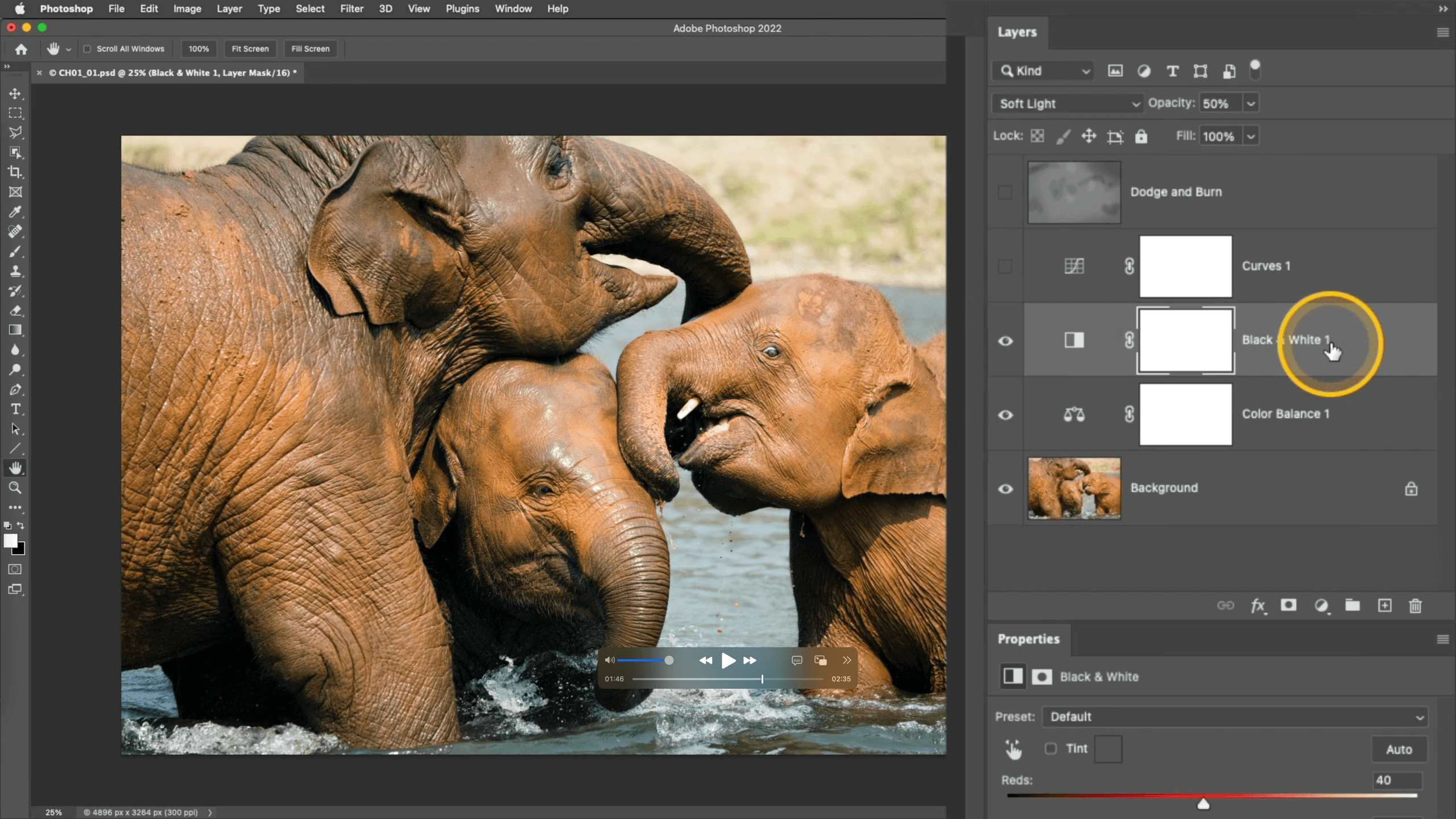Image resolution: width=1456 pixels, height=819 pixels.
Task: Select the Clone Stamp tool
Action: [15, 271]
